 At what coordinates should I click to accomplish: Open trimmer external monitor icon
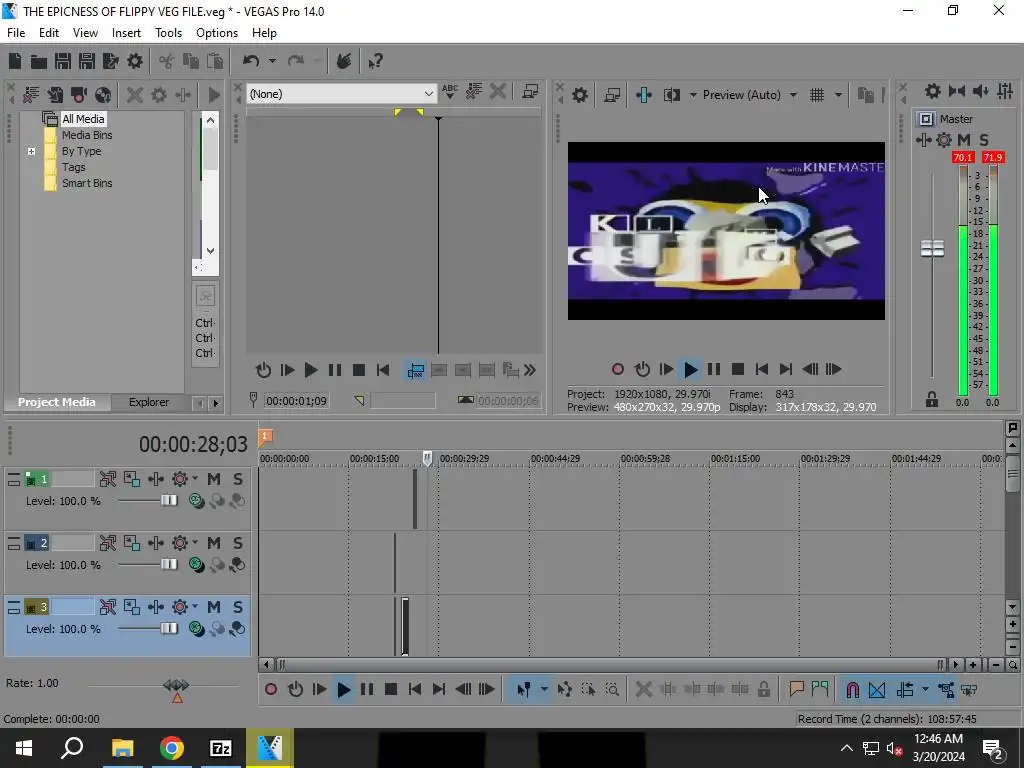[531, 91]
